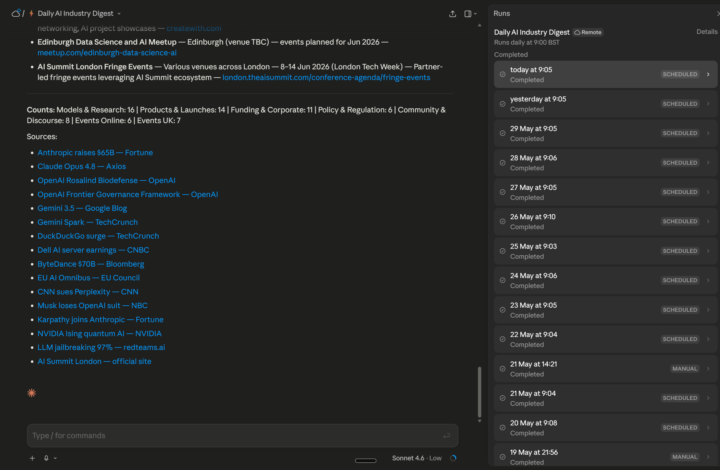
Task: Select the '23 May at 9:05' run title
Action: [533, 305]
